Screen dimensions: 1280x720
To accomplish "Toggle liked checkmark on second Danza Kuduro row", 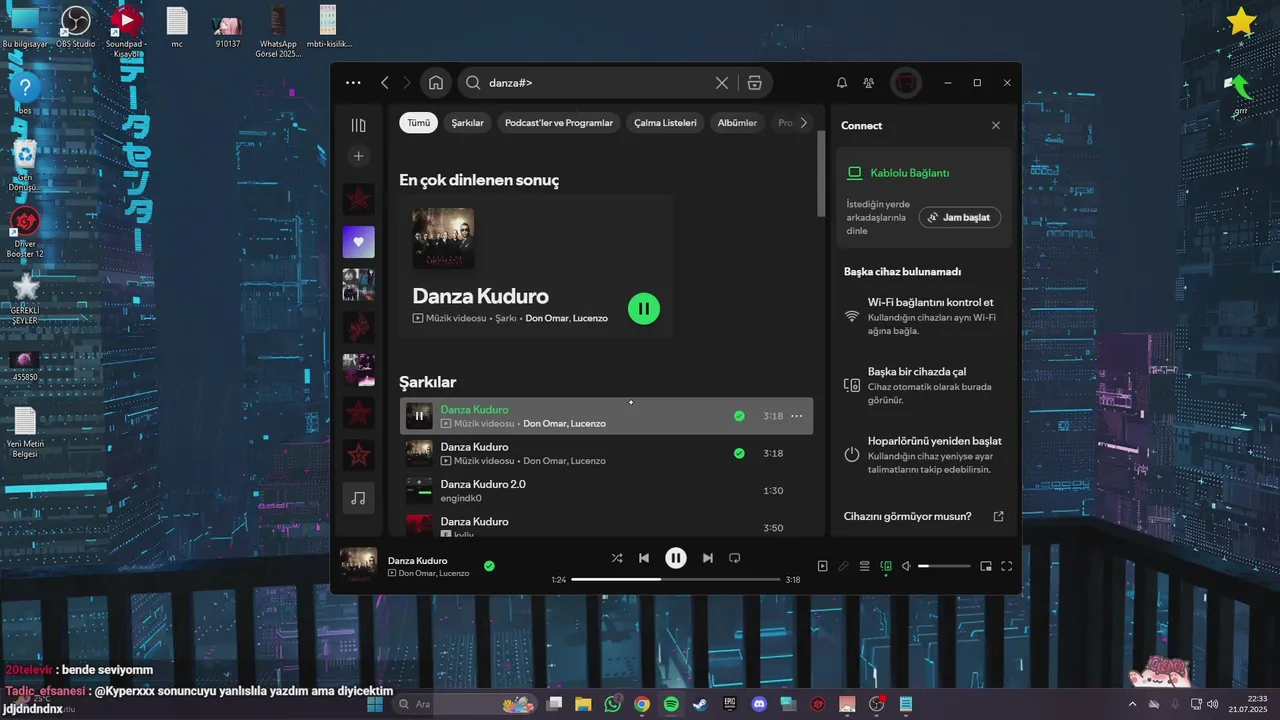I will pyautogui.click(x=739, y=453).
